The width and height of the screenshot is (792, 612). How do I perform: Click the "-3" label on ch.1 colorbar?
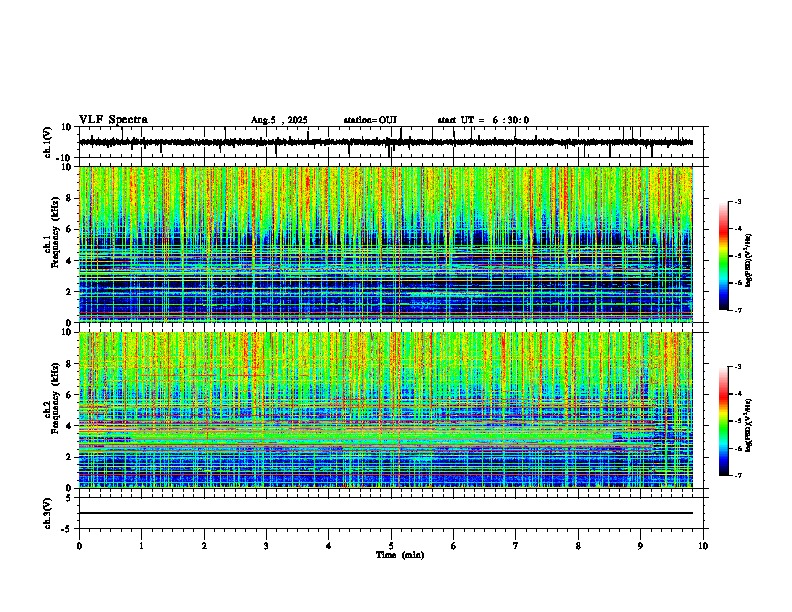(738, 201)
